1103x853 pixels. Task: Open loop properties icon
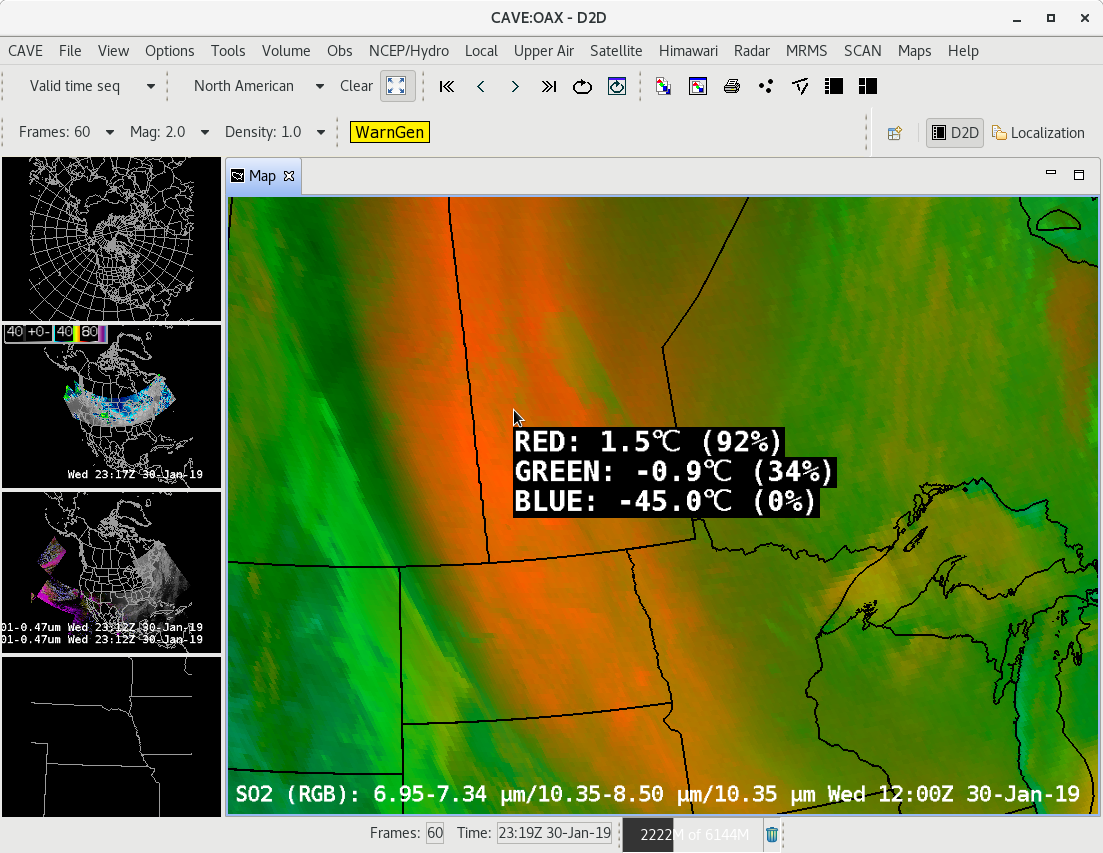[617, 87]
